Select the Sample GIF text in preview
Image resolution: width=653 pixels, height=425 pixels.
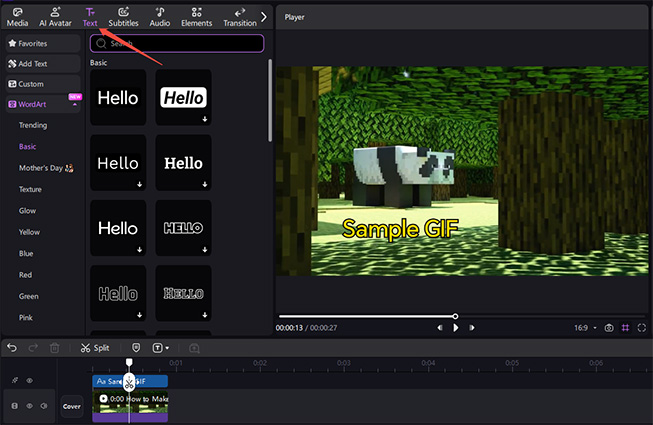[x=400, y=229]
